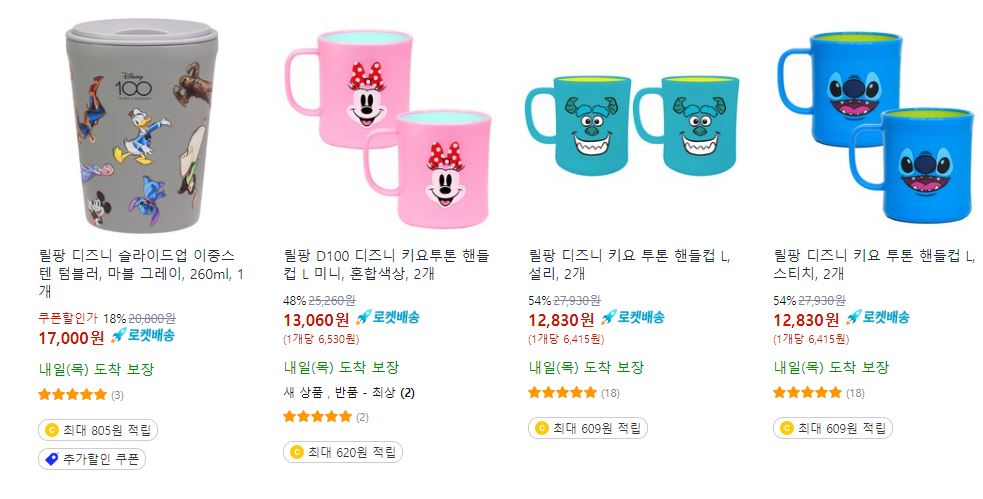The image size is (983, 499).
Task: Click the 새 상품, 반품 - 최상 (2) link
Action: click(x=349, y=393)
